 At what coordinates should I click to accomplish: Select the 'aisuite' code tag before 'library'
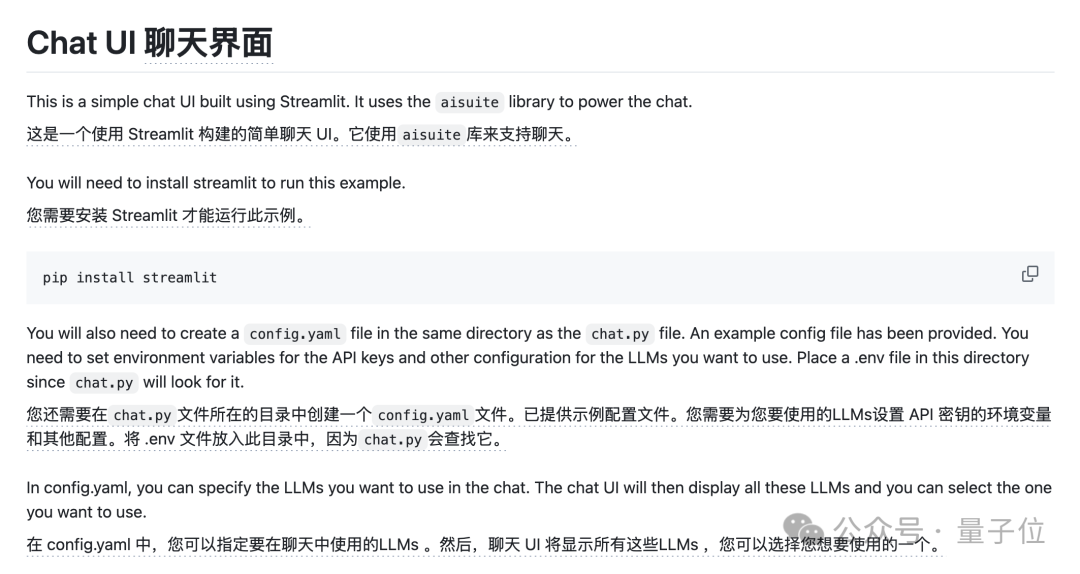point(470,102)
